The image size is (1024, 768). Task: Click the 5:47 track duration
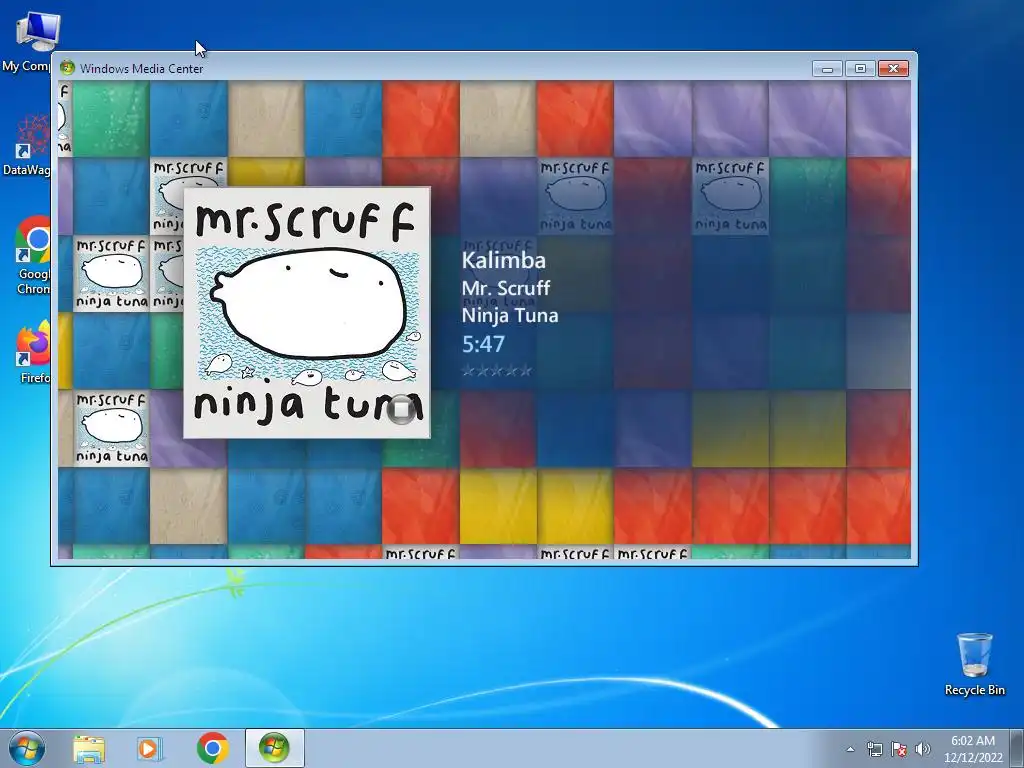click(x=483, y=344)
